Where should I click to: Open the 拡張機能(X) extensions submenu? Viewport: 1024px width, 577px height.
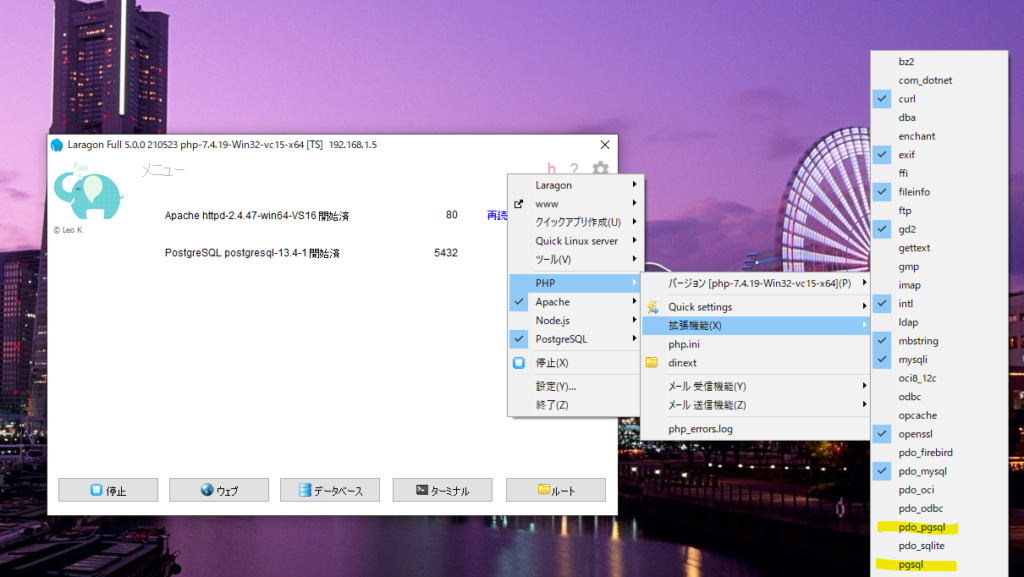click(756, 326)
